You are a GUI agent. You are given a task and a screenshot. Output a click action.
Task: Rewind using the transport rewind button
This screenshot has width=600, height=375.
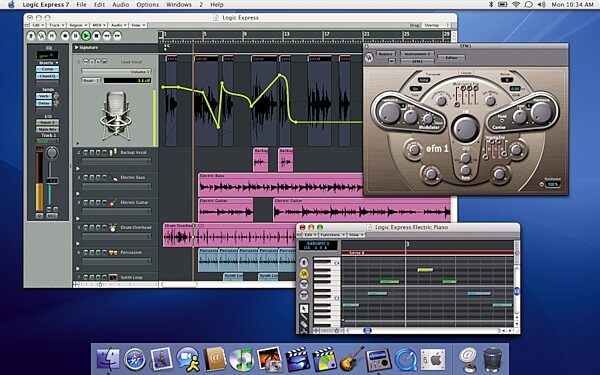[x=107, y=36]
